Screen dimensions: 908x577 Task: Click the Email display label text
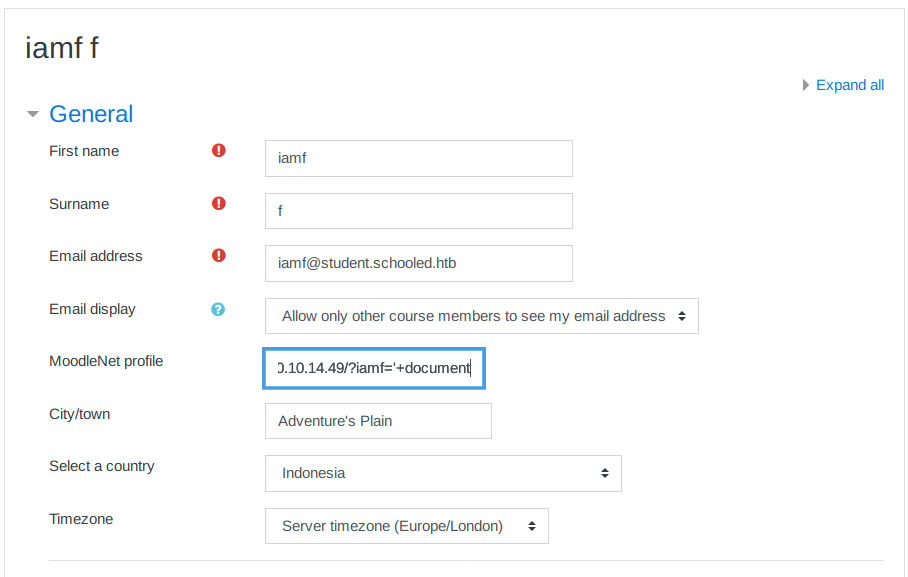tap(92, 309)
